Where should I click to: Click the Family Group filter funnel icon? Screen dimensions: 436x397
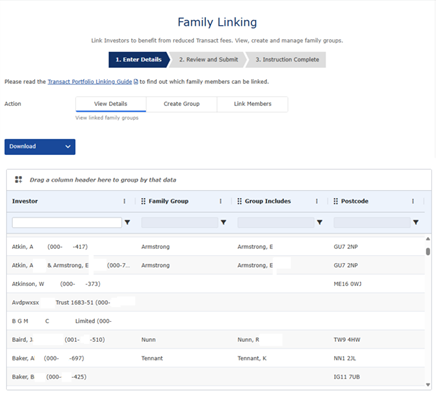223,222
